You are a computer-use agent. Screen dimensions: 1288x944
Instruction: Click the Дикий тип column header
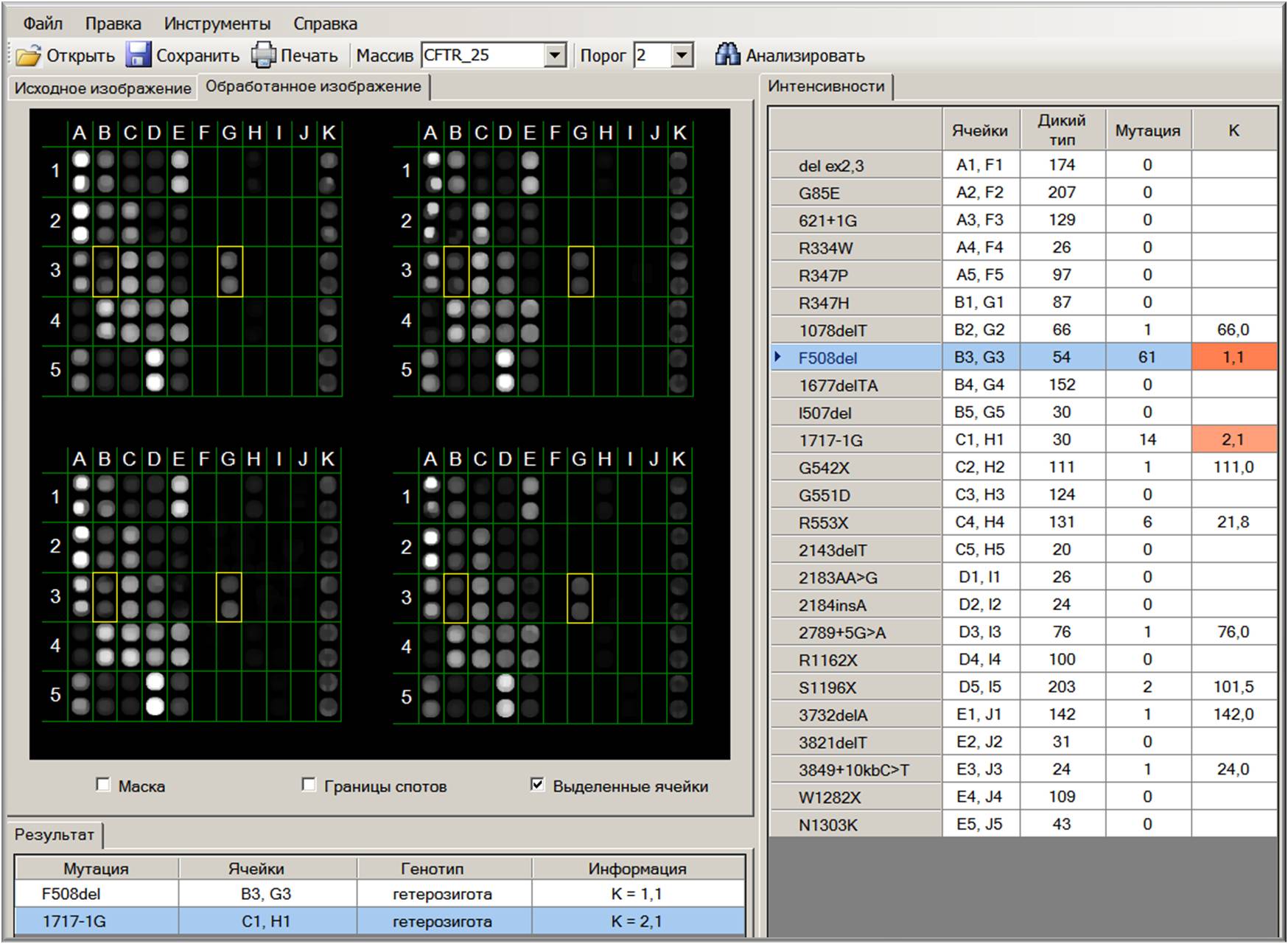click(1061, 130)
